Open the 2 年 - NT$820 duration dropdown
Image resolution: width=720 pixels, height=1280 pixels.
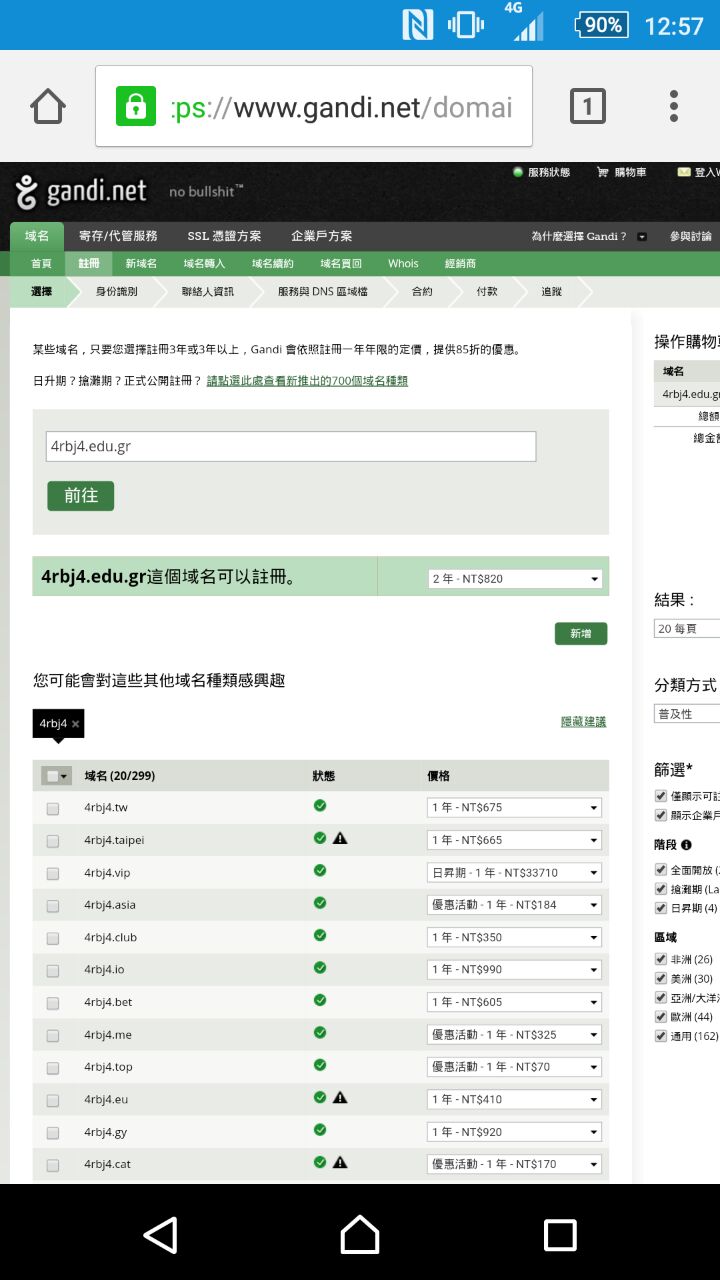(515, 579)
